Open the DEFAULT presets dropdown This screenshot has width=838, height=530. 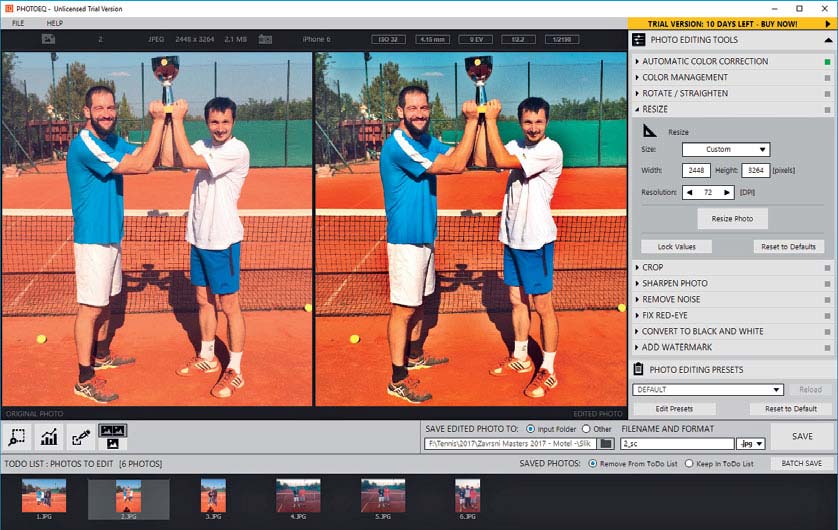click(708, 389)
